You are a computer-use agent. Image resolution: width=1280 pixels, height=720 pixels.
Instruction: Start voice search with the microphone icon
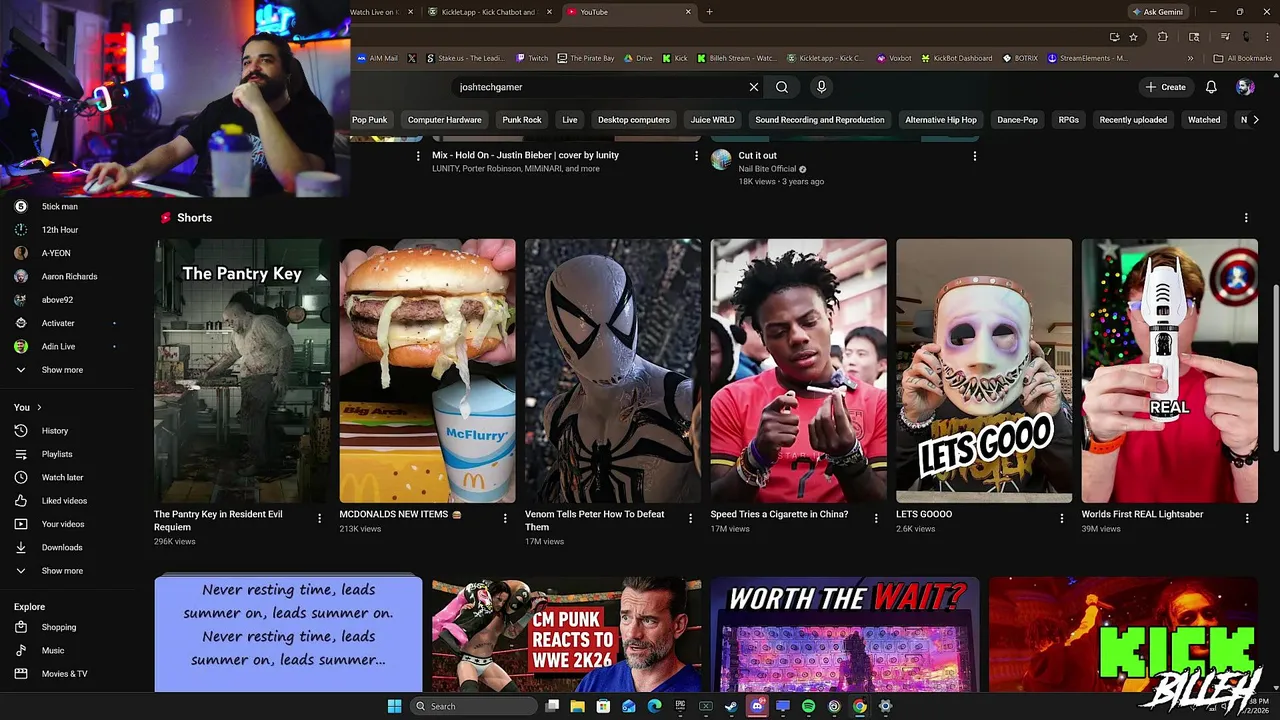(821, 87)
